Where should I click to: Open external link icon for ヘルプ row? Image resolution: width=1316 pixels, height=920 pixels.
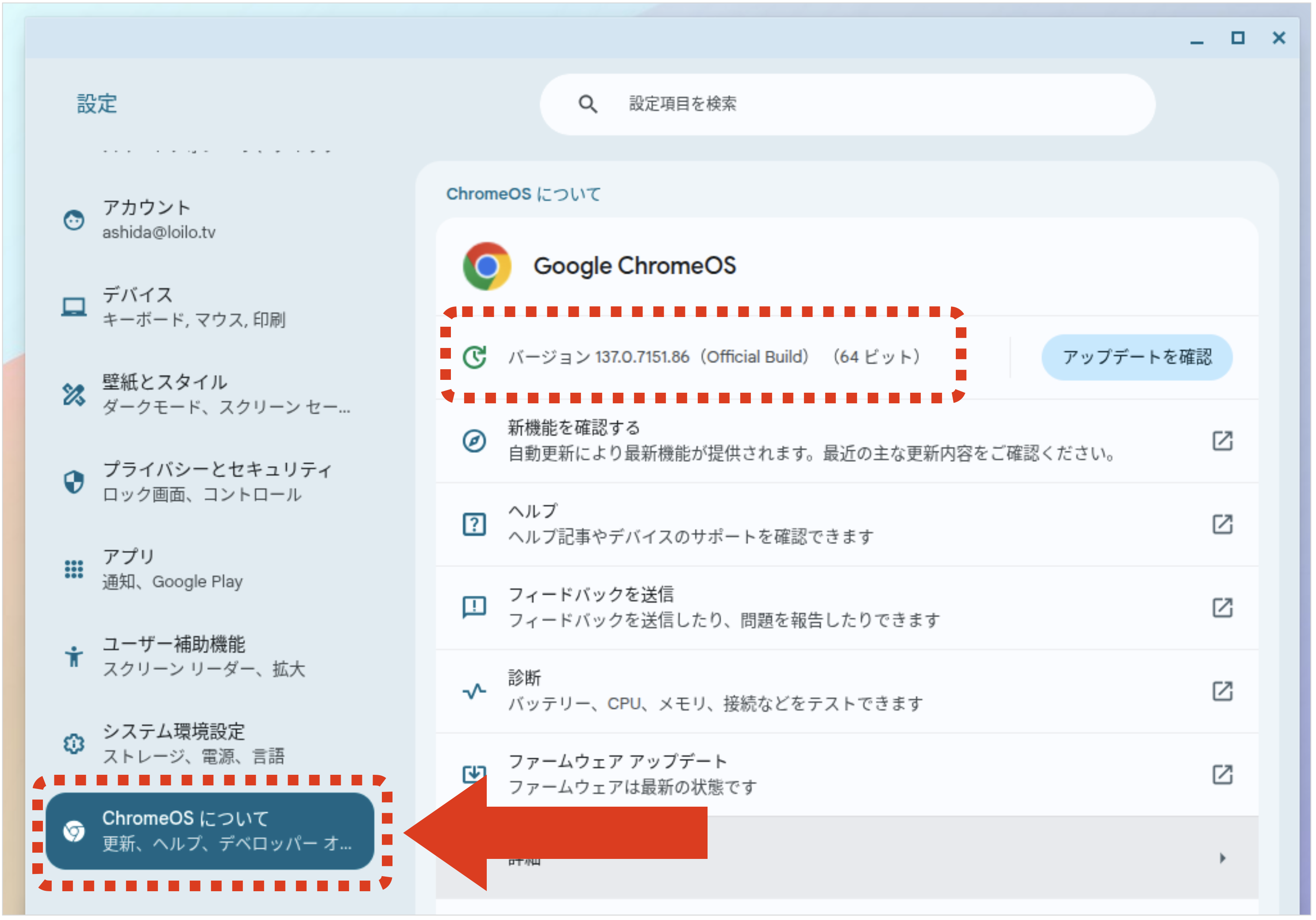pos(1224,525)
